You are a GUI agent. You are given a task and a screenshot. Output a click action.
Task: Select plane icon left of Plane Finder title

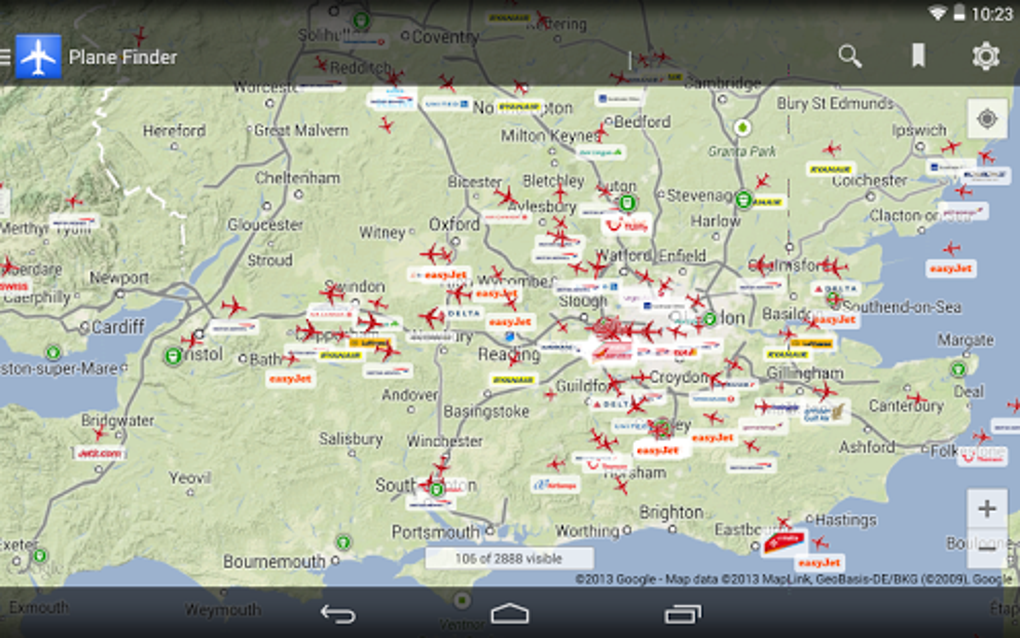coord(140,36)
